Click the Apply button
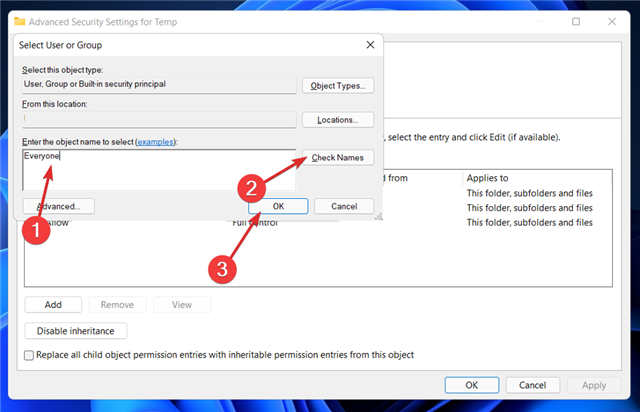 (594, 385)
